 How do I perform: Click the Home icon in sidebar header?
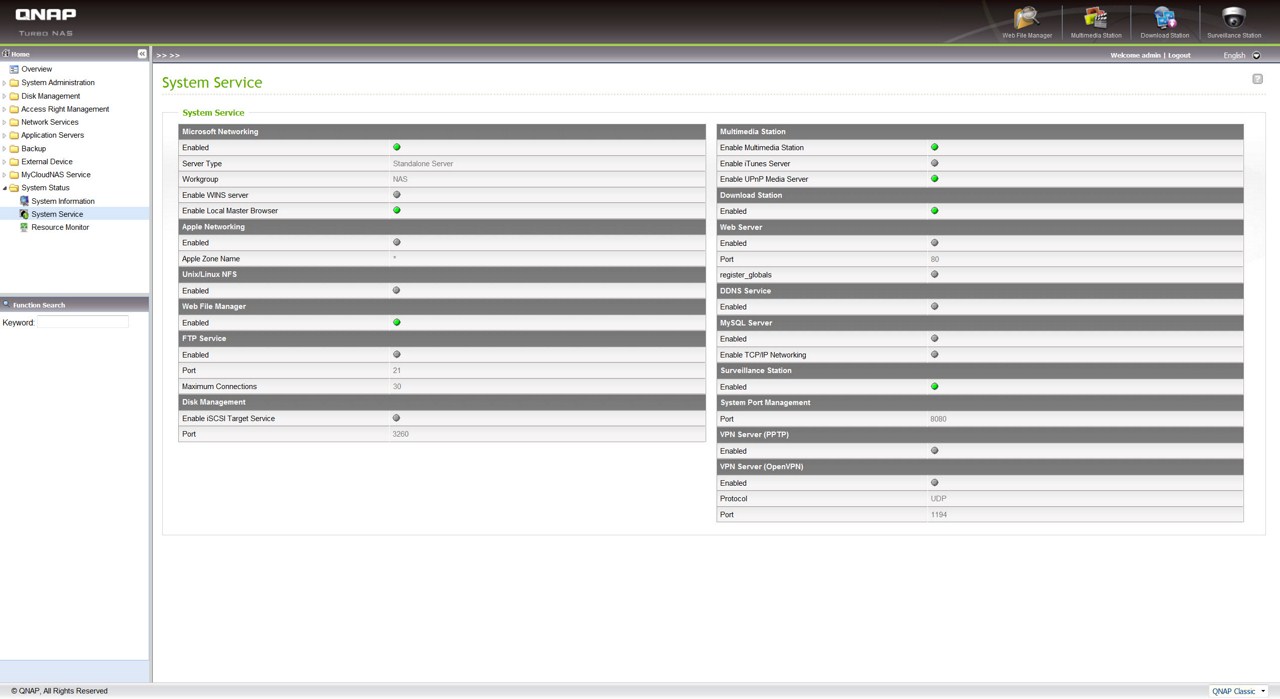coord(6,54)
